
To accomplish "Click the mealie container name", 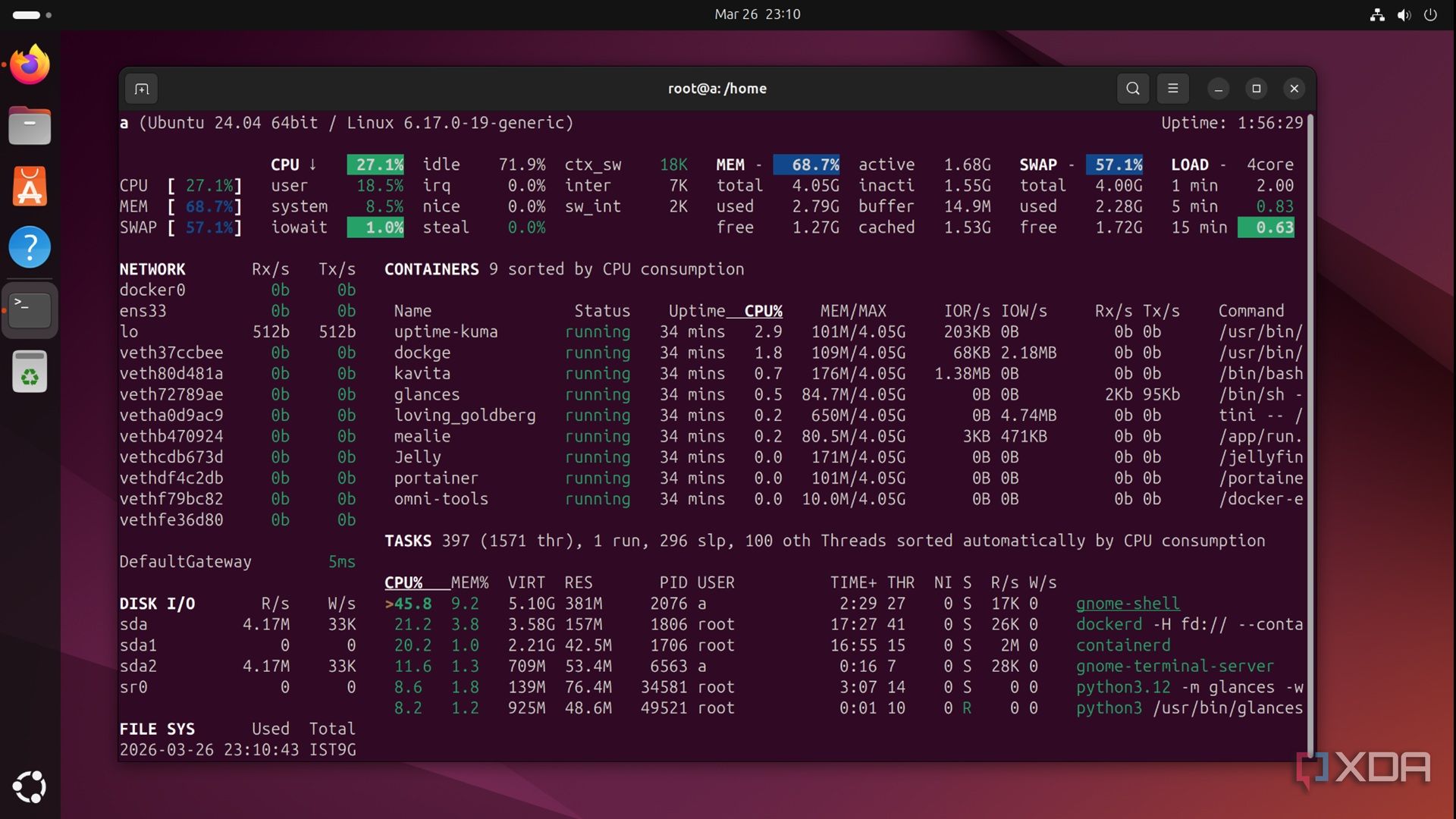I will [422, 437].
